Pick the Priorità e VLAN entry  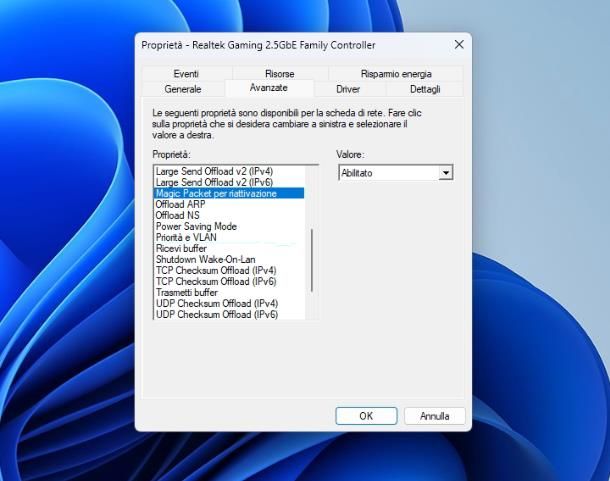[229, 237]
